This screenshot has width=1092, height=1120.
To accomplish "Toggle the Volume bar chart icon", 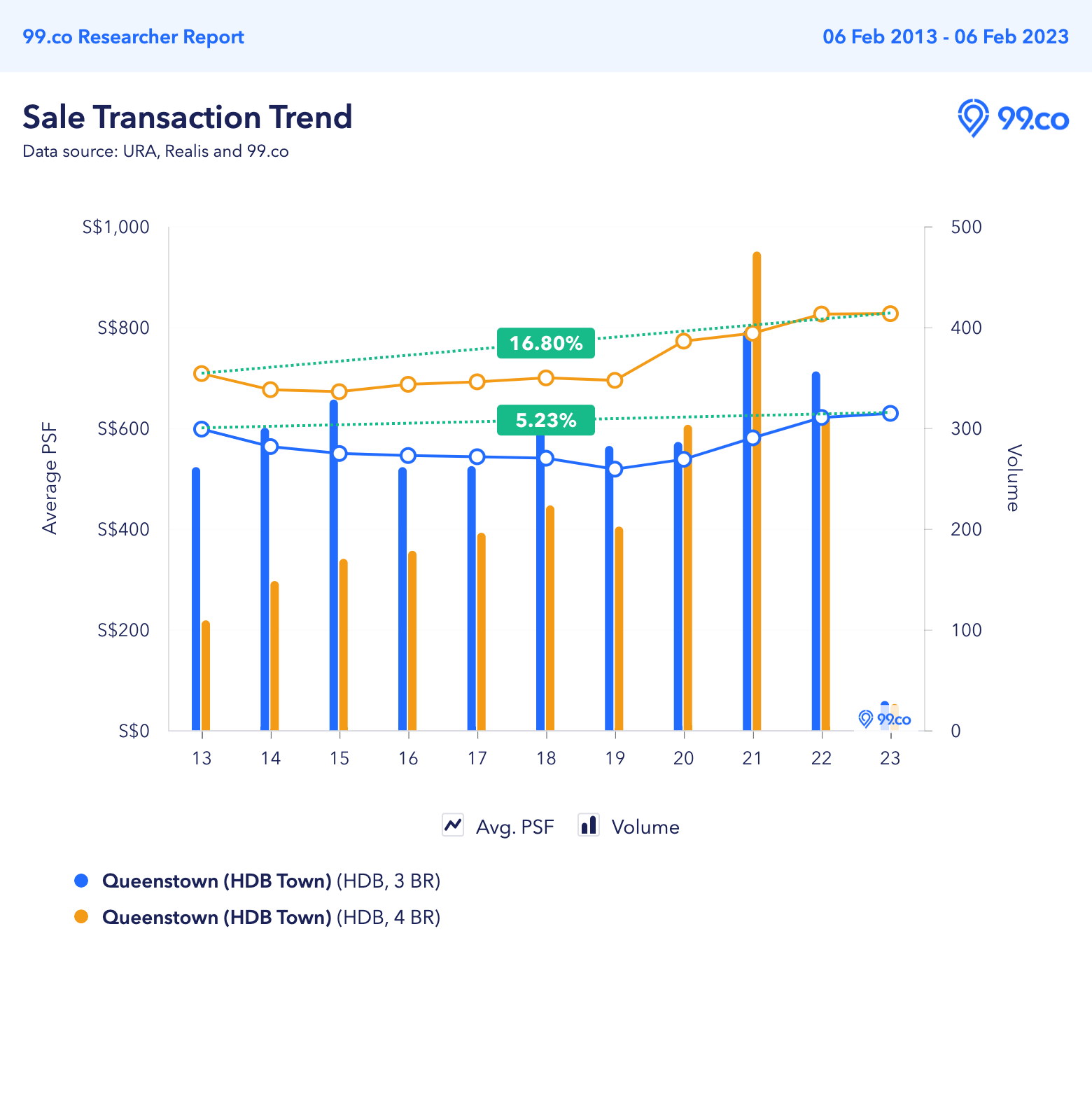I will (589, 825).
